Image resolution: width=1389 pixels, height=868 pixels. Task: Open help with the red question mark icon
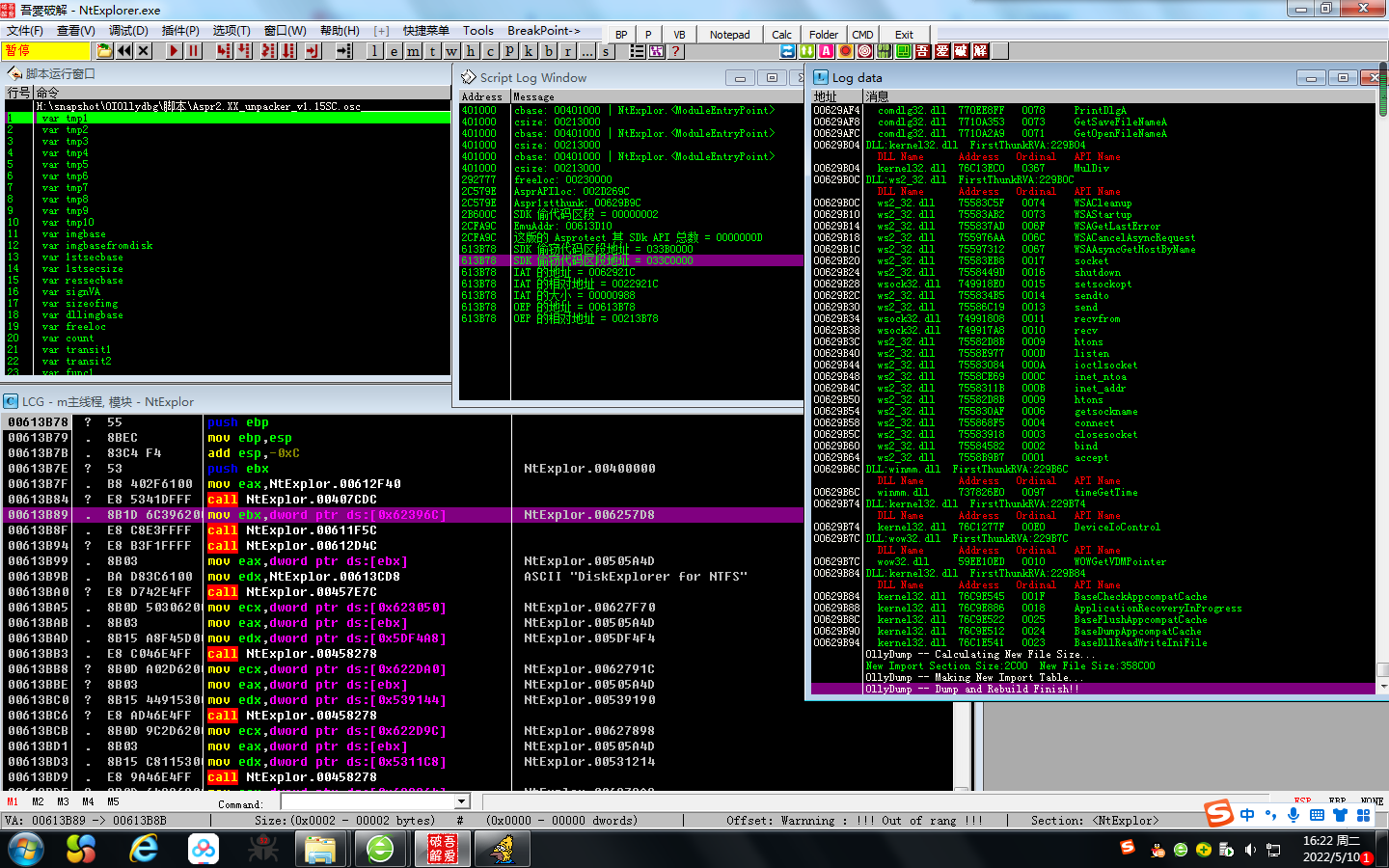(675, 51)
